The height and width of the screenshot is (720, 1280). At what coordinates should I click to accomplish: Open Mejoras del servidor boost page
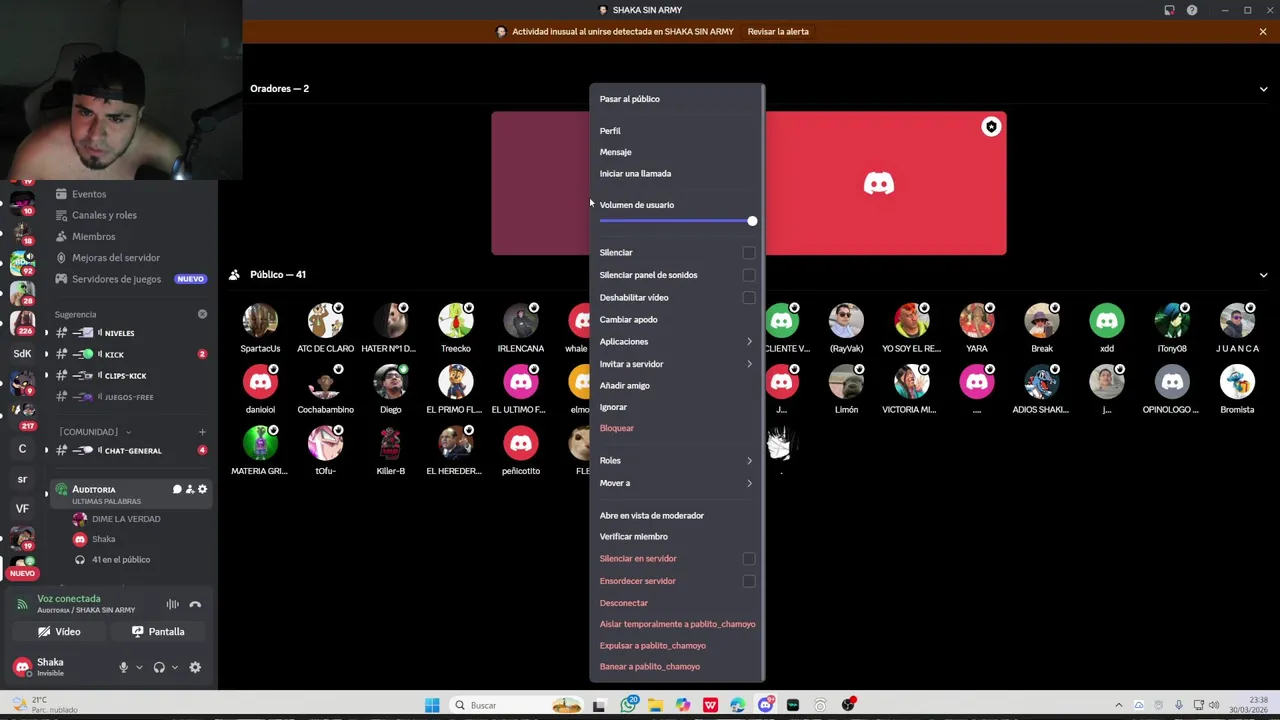(x=115, y=258)
